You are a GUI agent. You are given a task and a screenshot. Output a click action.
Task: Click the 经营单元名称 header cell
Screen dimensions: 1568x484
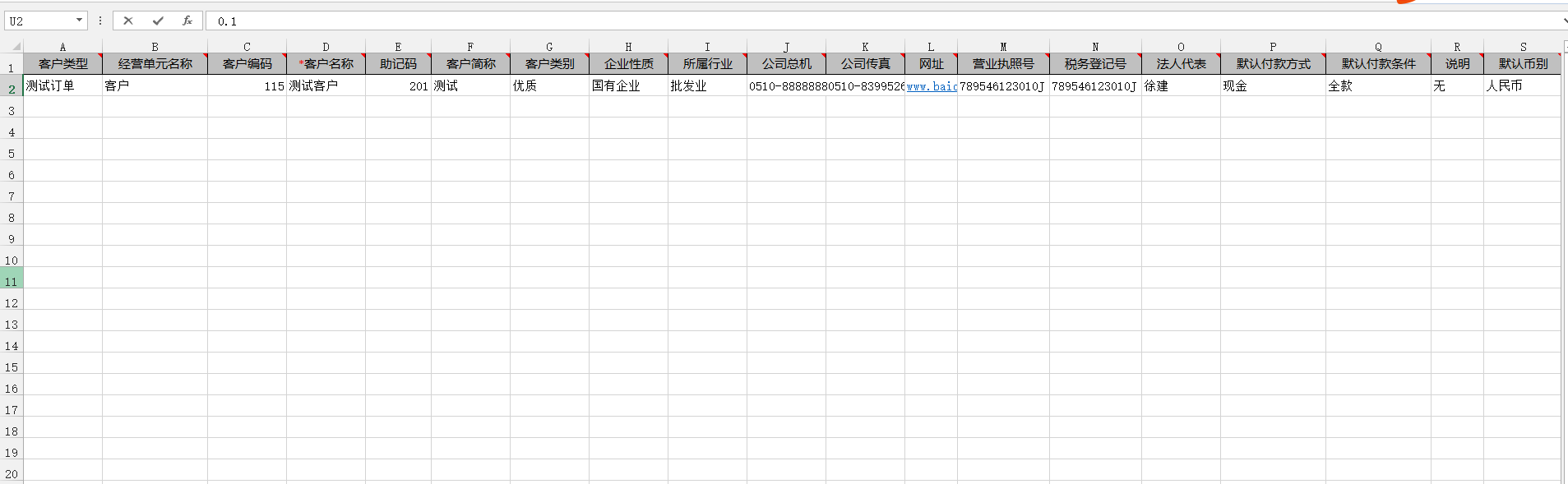click(x=155, y=63)
